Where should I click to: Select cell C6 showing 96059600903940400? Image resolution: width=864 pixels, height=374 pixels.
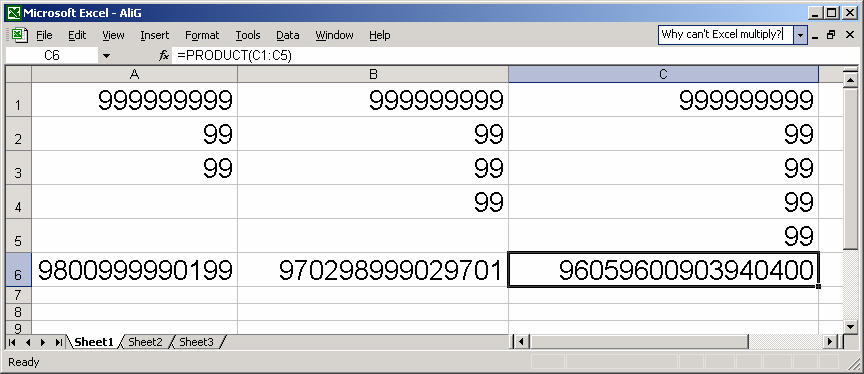(x=663, y=270)
